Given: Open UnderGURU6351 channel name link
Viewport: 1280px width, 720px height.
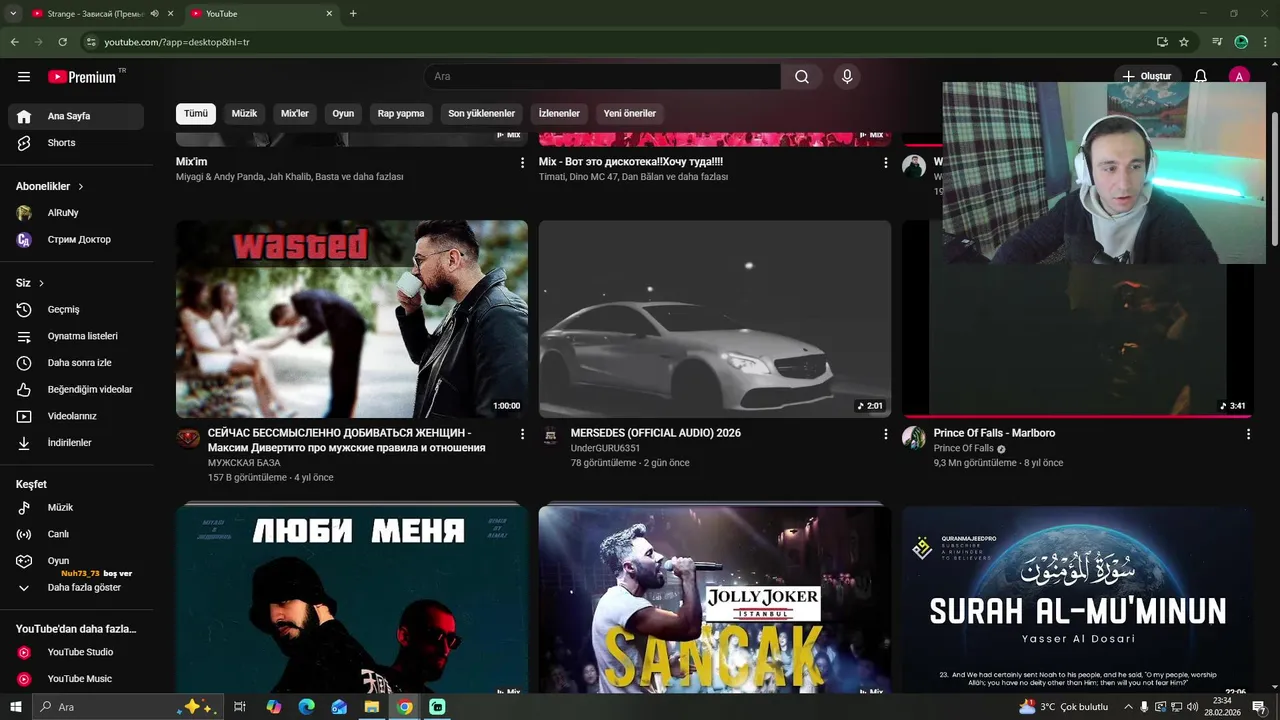Looking at the screenshot, I should 605,448.
